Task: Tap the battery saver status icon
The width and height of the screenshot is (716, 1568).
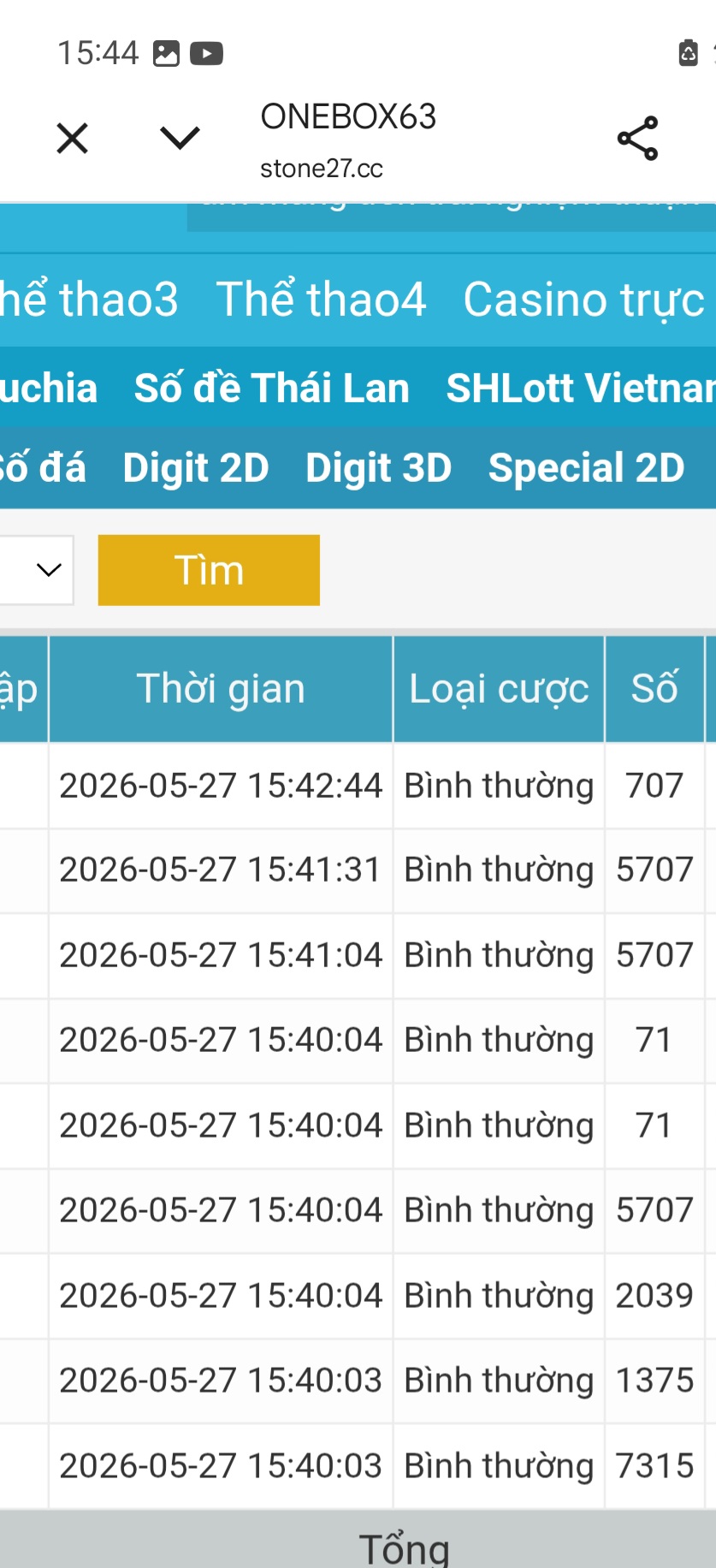Action: pos(689,53)
